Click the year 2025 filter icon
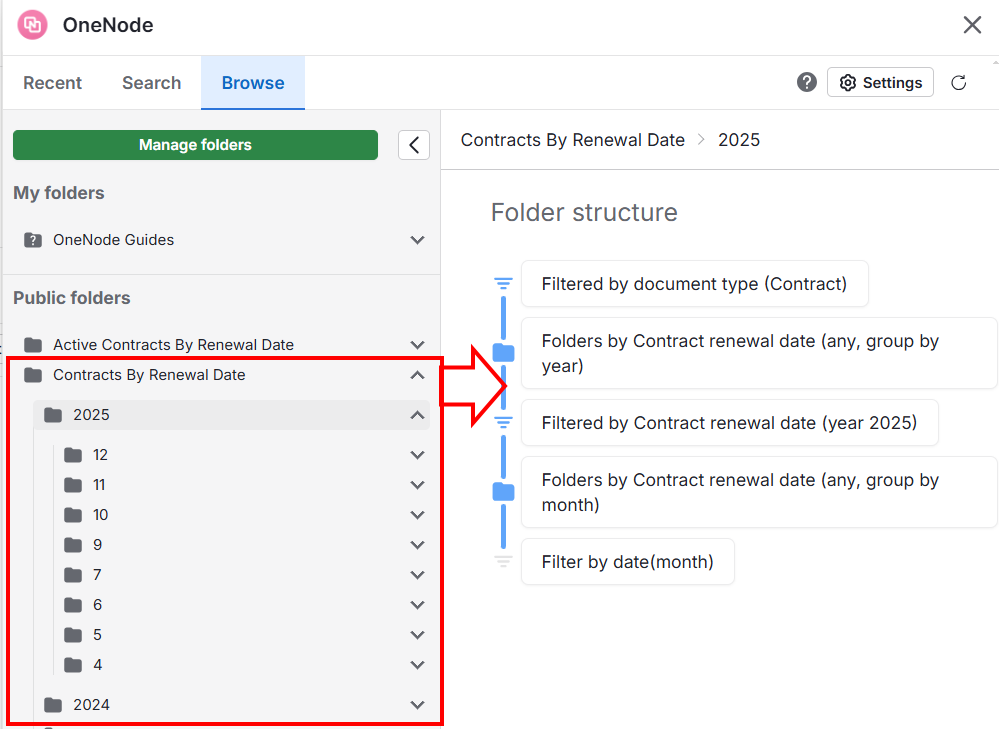This screenshot has width=999, height=729. (503, 422)
